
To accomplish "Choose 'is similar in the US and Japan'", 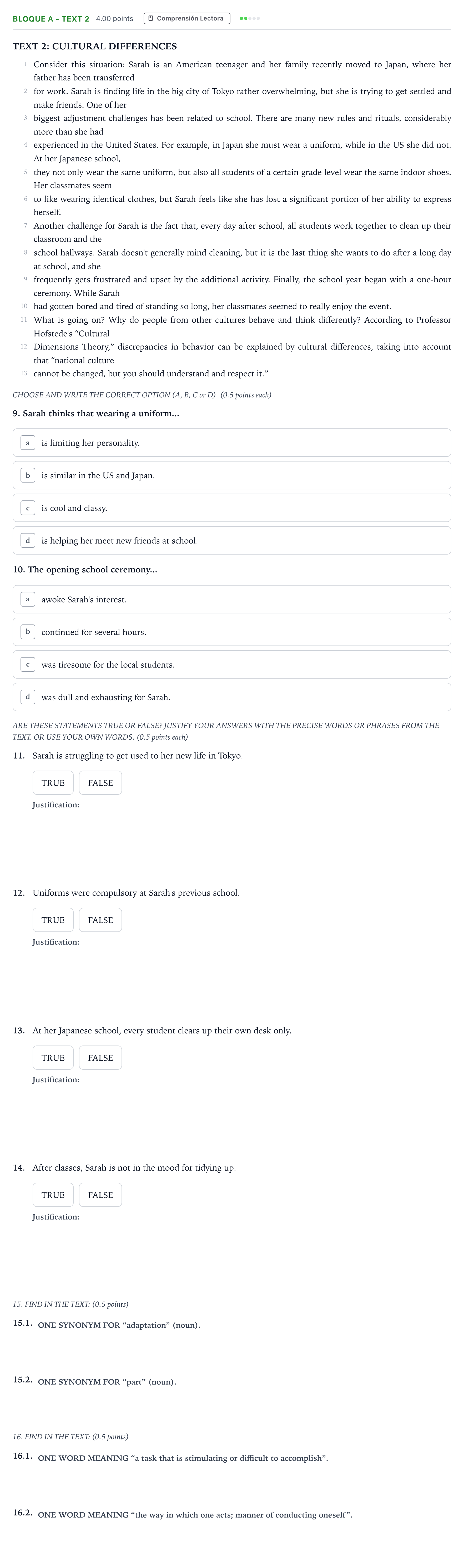I will click(231, 475).
